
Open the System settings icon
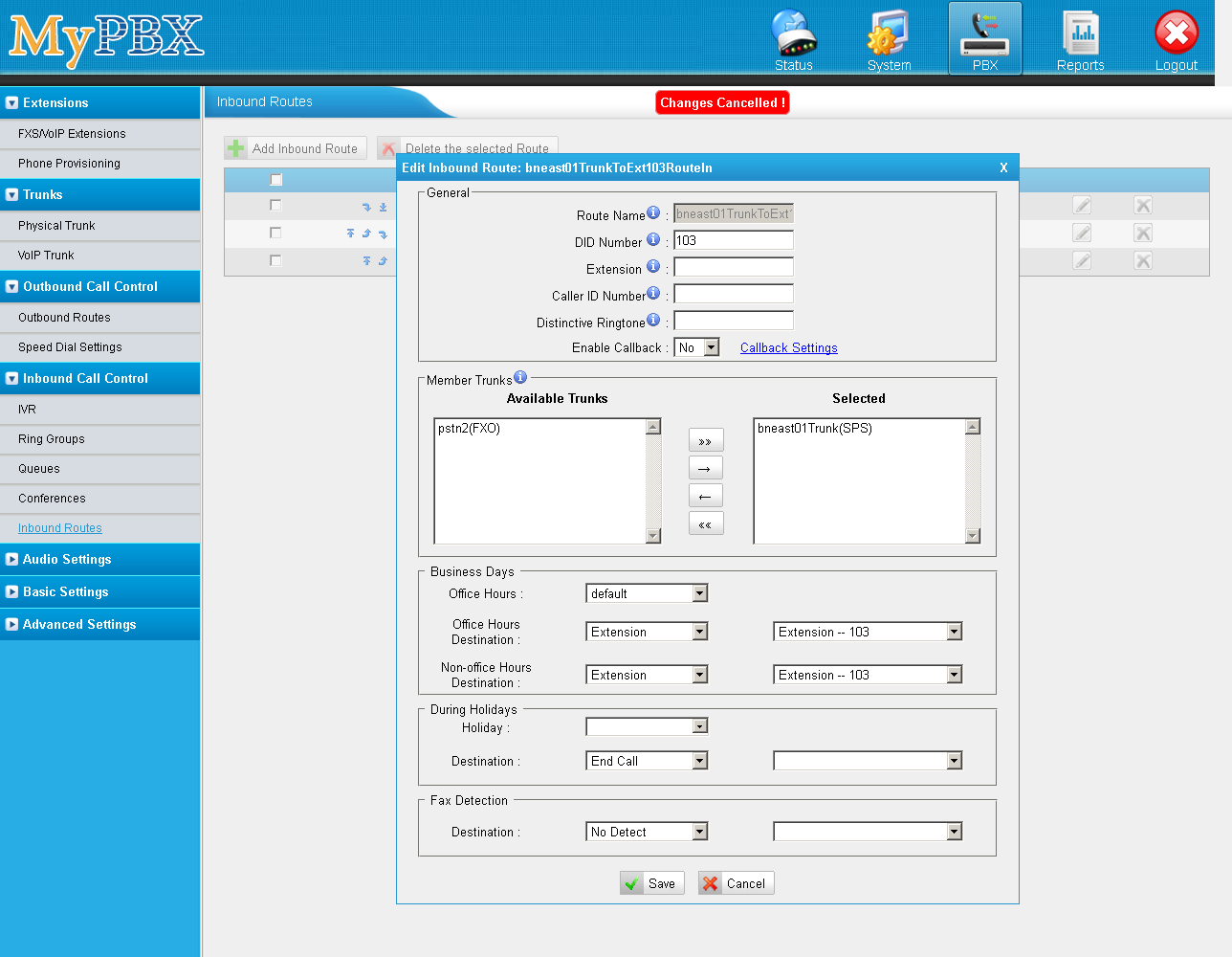[889, 39]
